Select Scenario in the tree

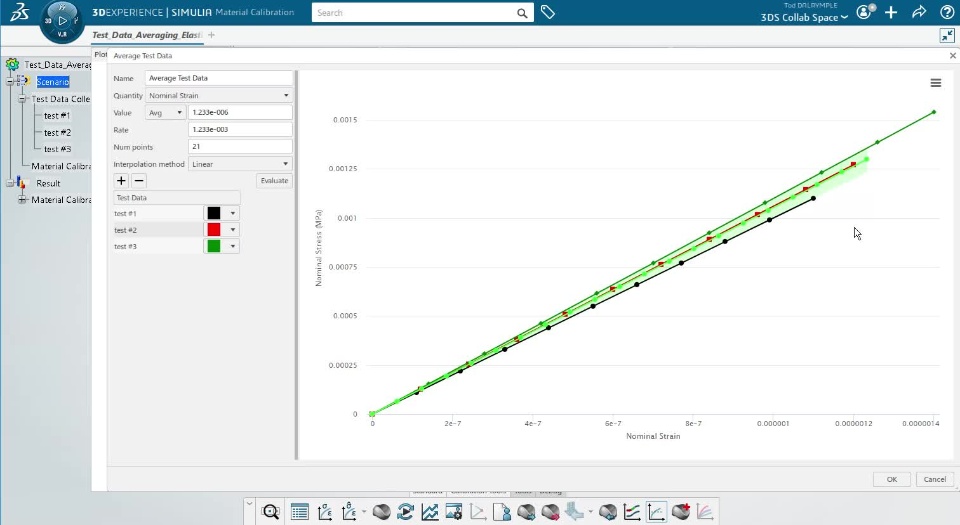[x=53, y=81]
